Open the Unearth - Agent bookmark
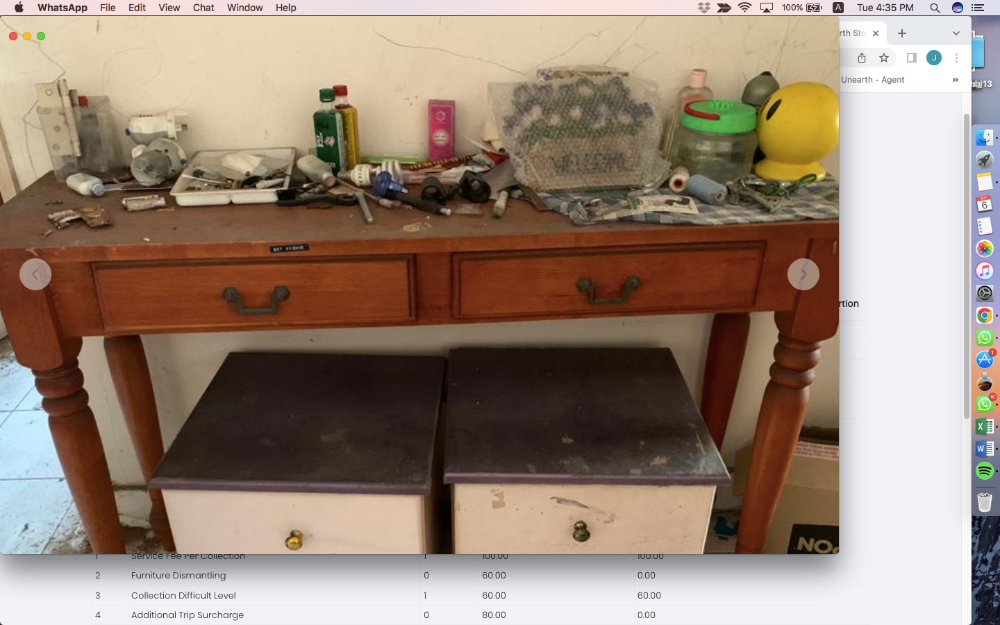This screenshot has height=625, width=1000. point(872,80)
